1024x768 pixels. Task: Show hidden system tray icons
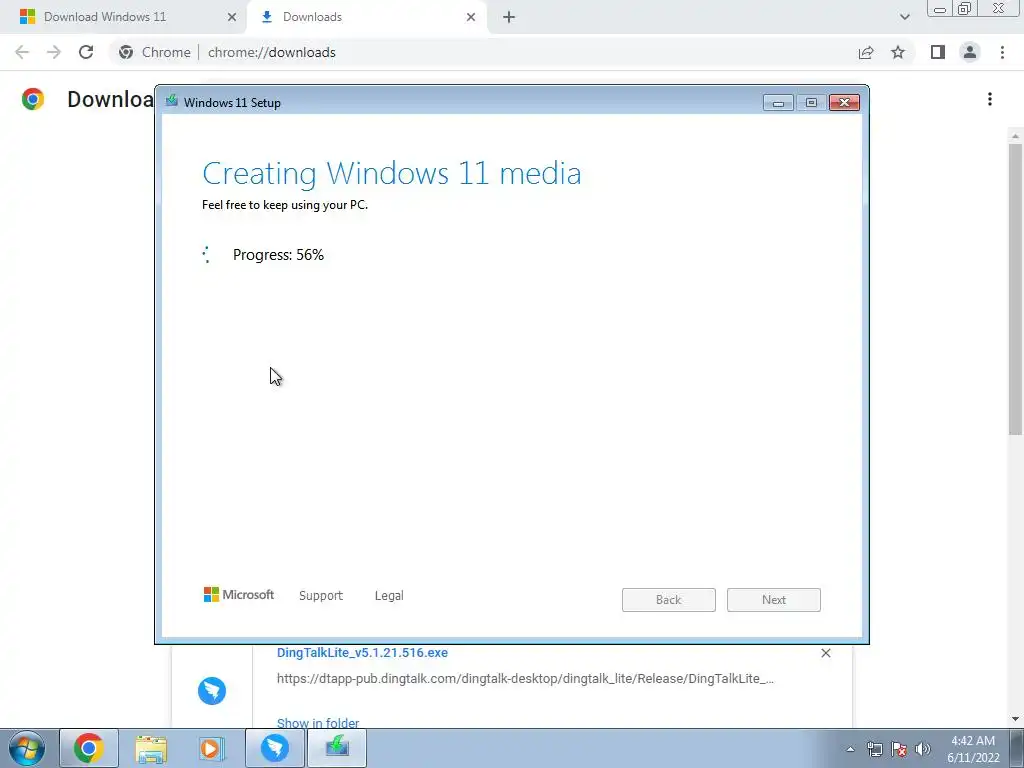click(850, 749)
